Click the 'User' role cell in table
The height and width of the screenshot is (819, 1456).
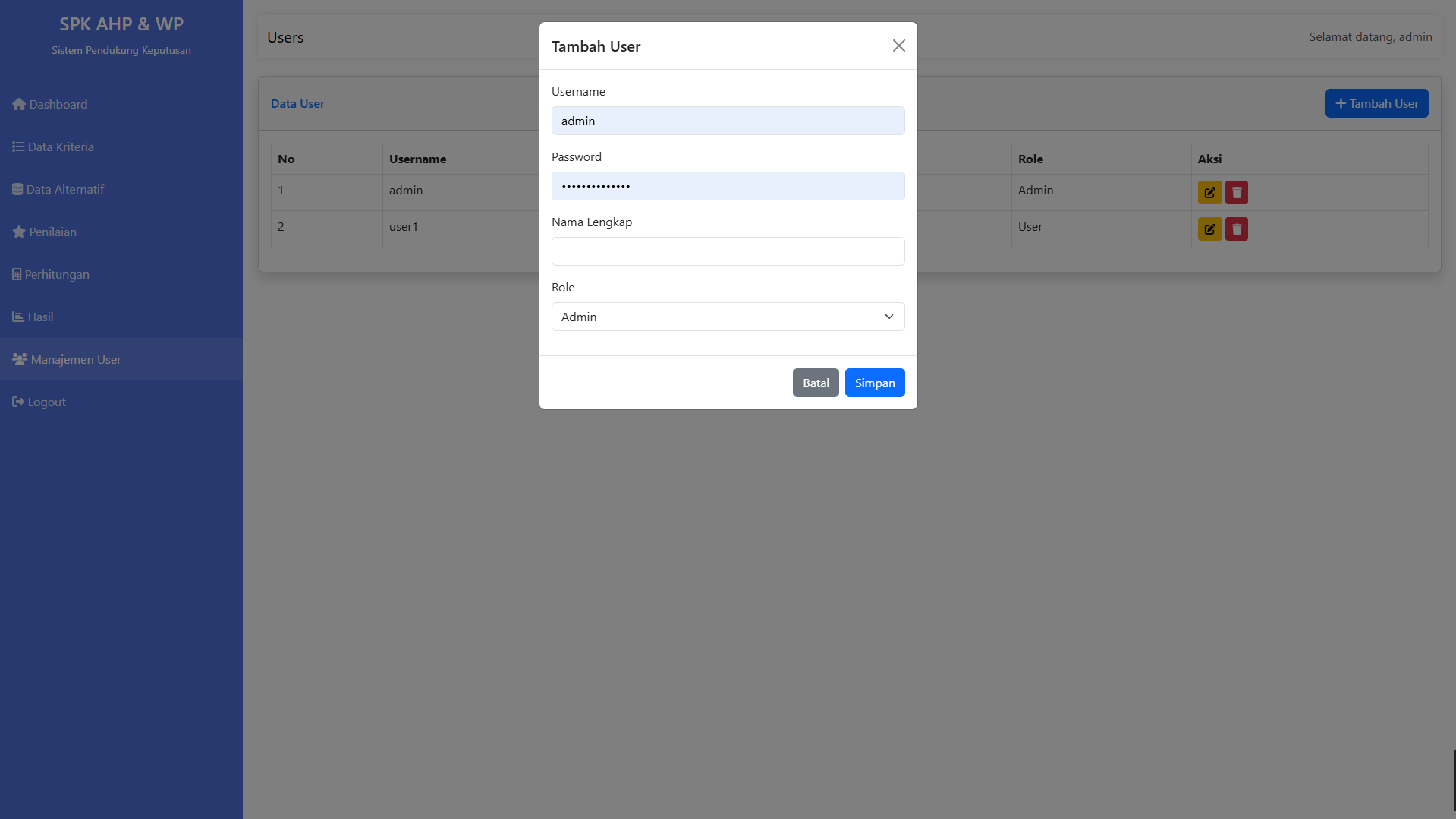pos(1030,226)
